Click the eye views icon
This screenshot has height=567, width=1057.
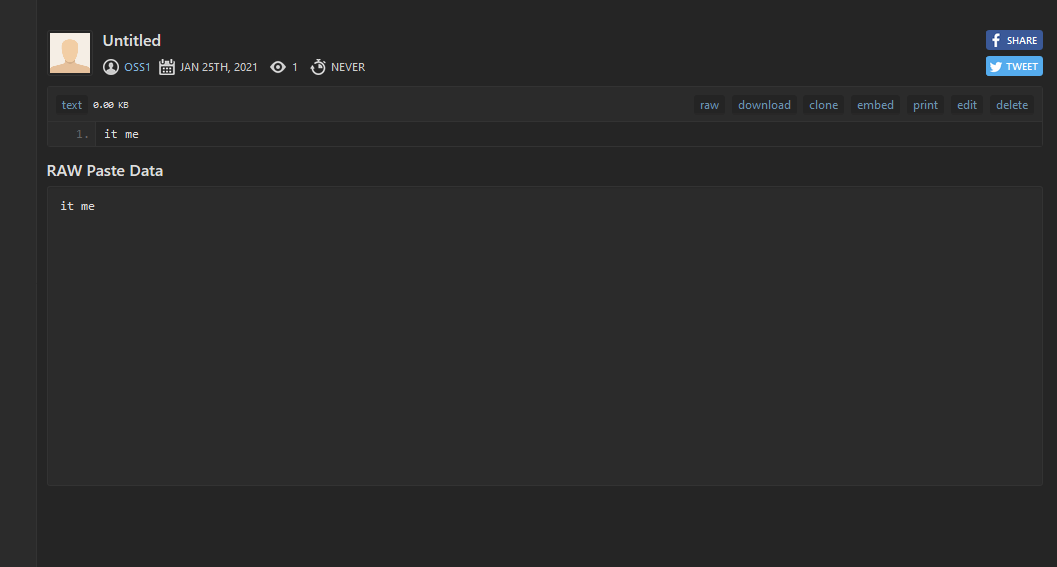pyautogui.click(x=278, y=67)
